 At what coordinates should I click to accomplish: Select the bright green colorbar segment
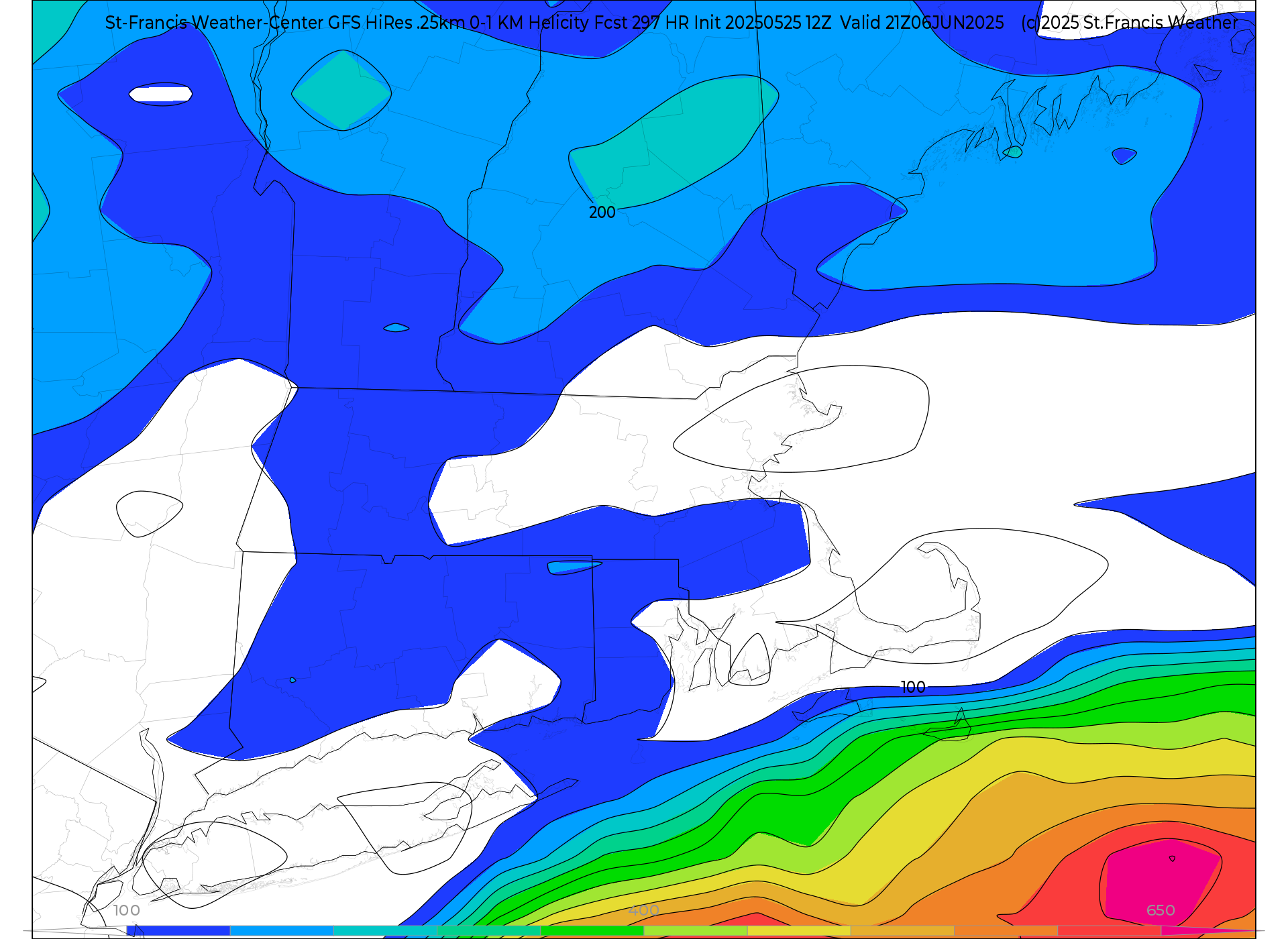click(x=592, y=931)
